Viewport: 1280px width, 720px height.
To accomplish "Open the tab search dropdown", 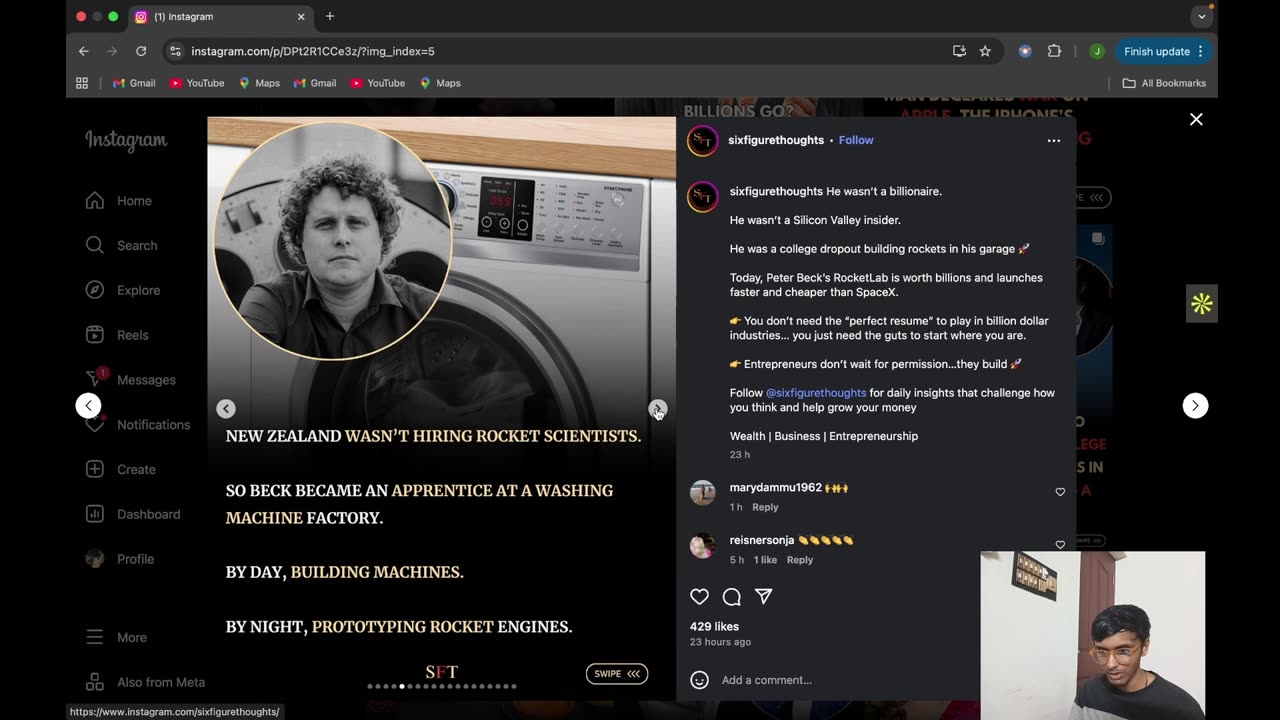I will coord(1202,17).
